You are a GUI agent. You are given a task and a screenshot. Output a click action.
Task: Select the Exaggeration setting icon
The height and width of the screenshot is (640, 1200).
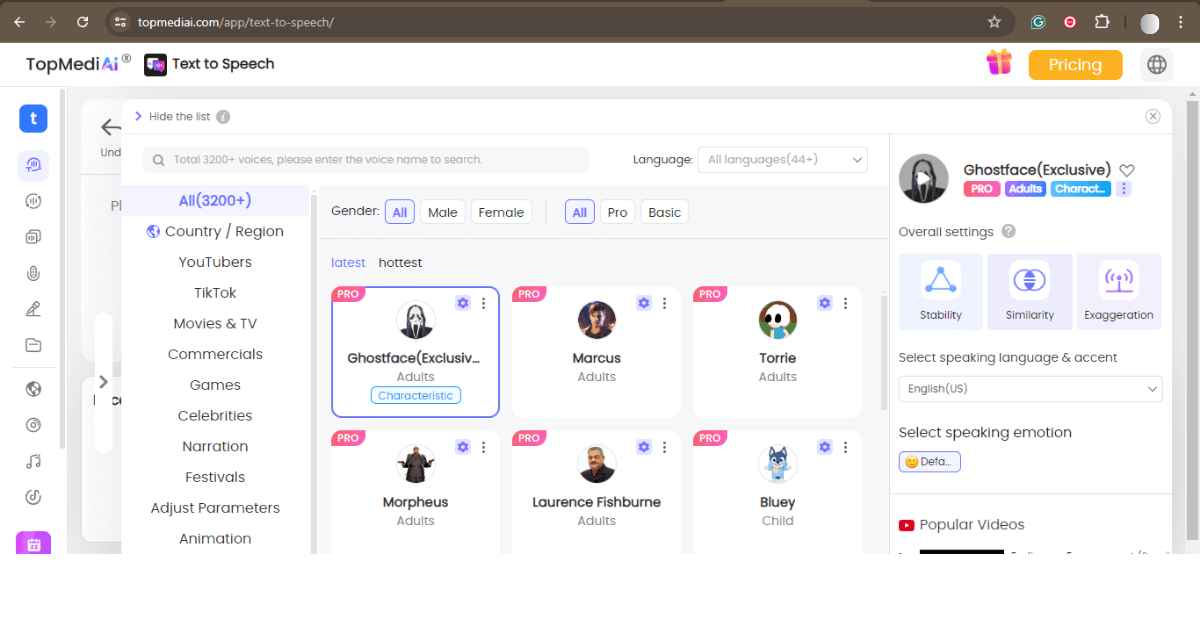coord(1118,281)
